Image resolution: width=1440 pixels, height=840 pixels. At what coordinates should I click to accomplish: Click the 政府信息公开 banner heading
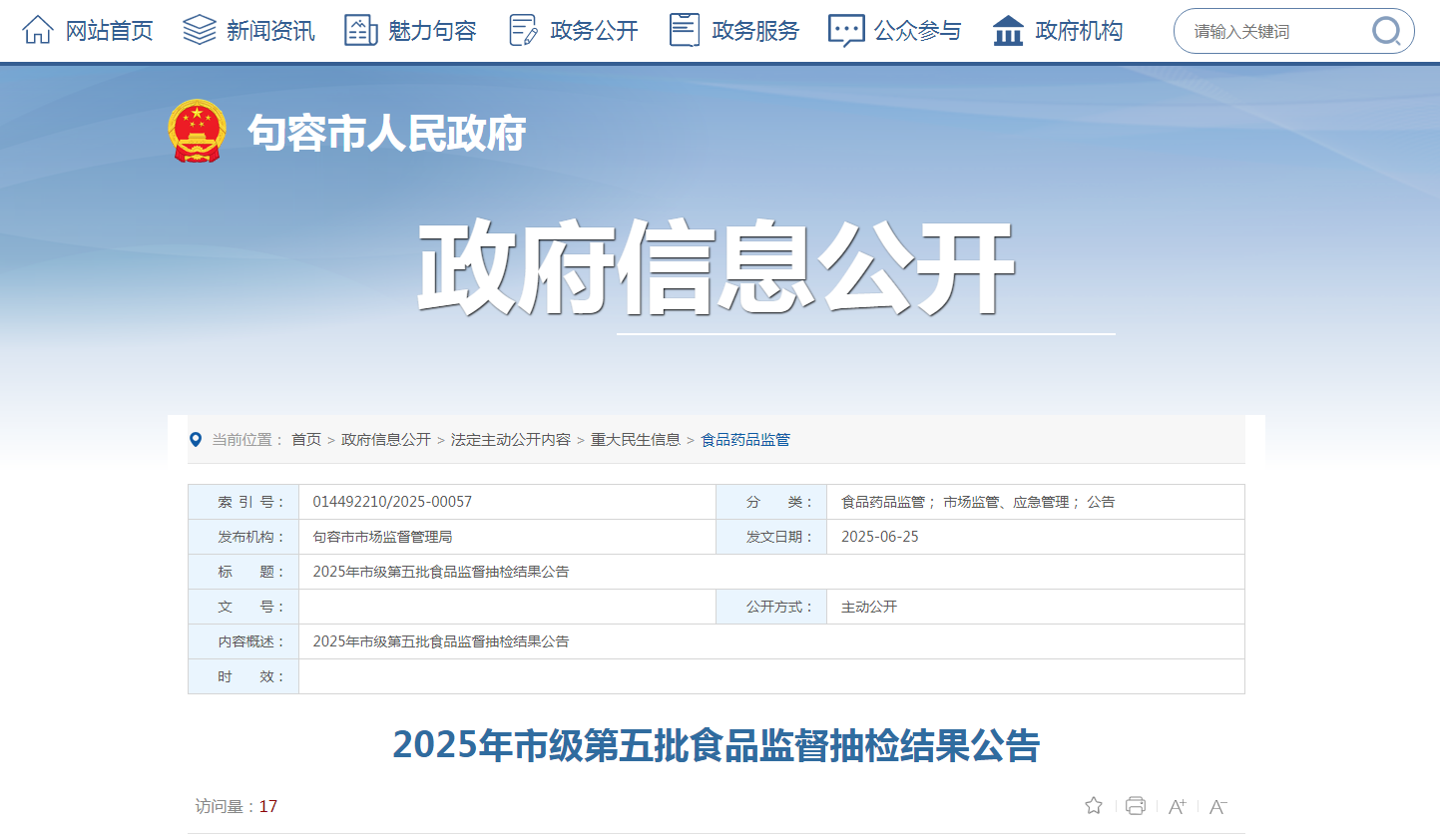coord(717,267)
